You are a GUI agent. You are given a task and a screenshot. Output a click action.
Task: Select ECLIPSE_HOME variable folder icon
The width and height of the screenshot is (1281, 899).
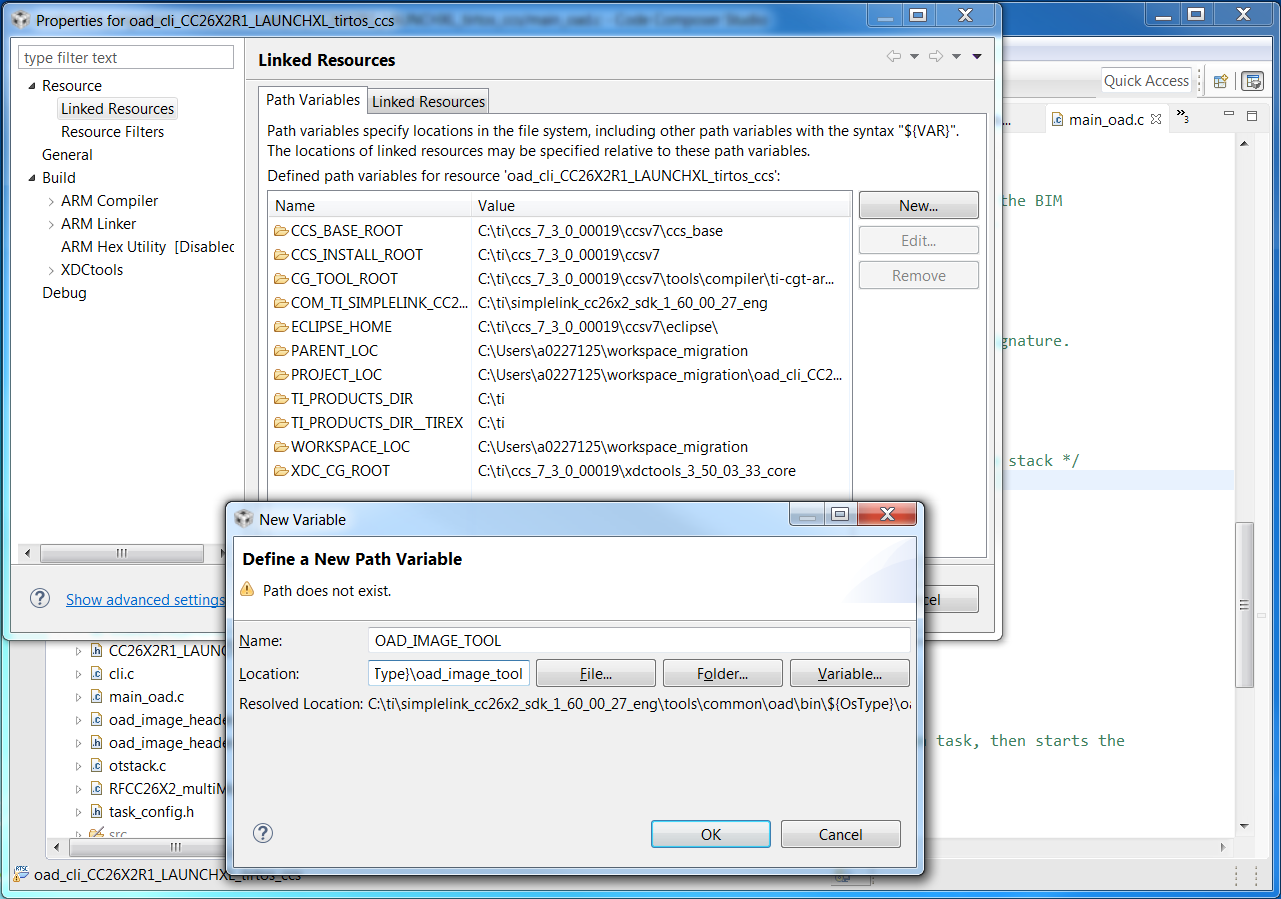tap(280, 327)
